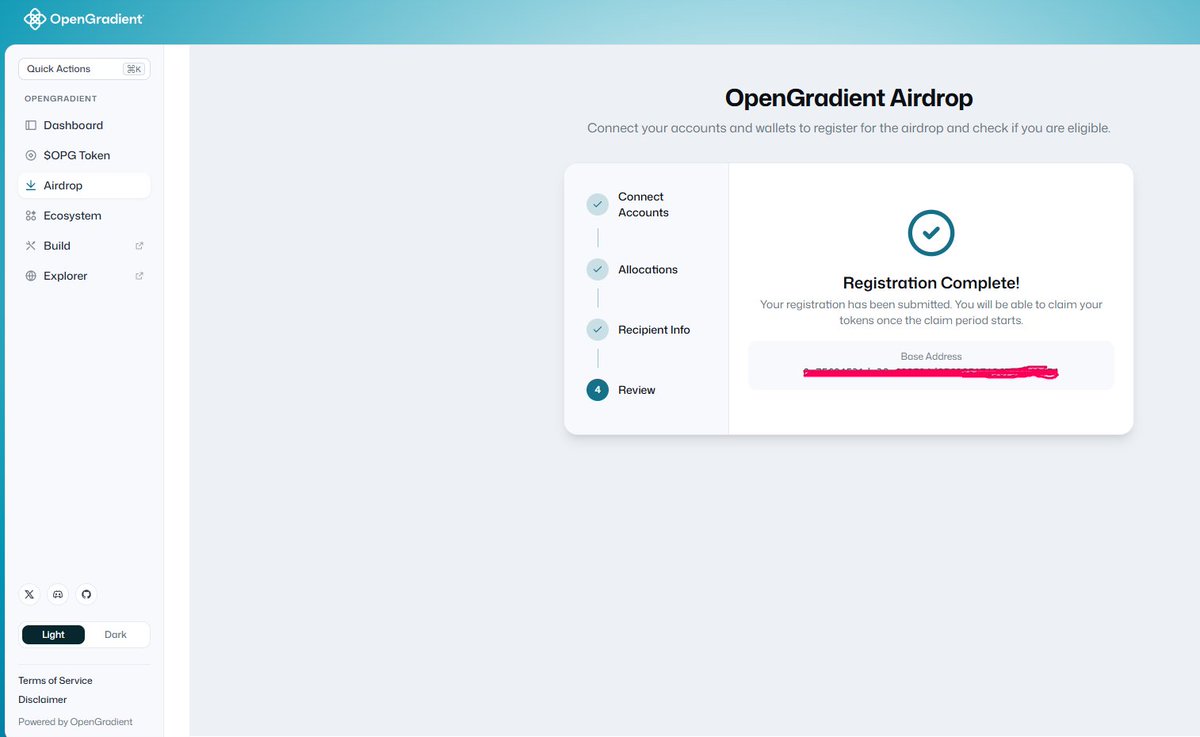Click the Airdrop download arrow icon
The width and height of the screenshot is (1200, 737).
pos(31,185)
